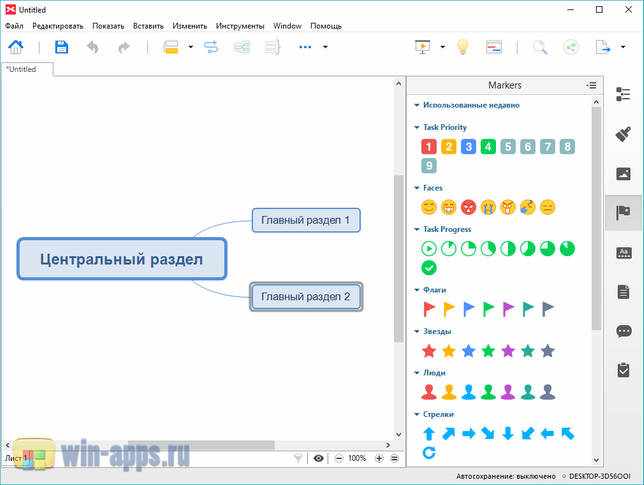Add the refresh circular arrow marker
The width and height of the screenshot is (644, 485).
click(429, 453)
